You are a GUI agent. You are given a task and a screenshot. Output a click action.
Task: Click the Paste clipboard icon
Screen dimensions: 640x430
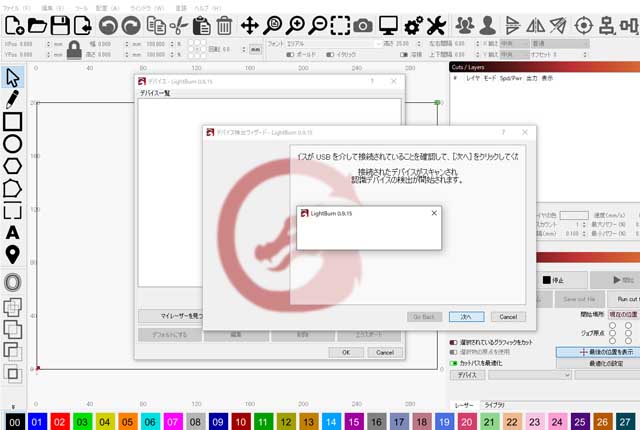click(x=202, y=26)
